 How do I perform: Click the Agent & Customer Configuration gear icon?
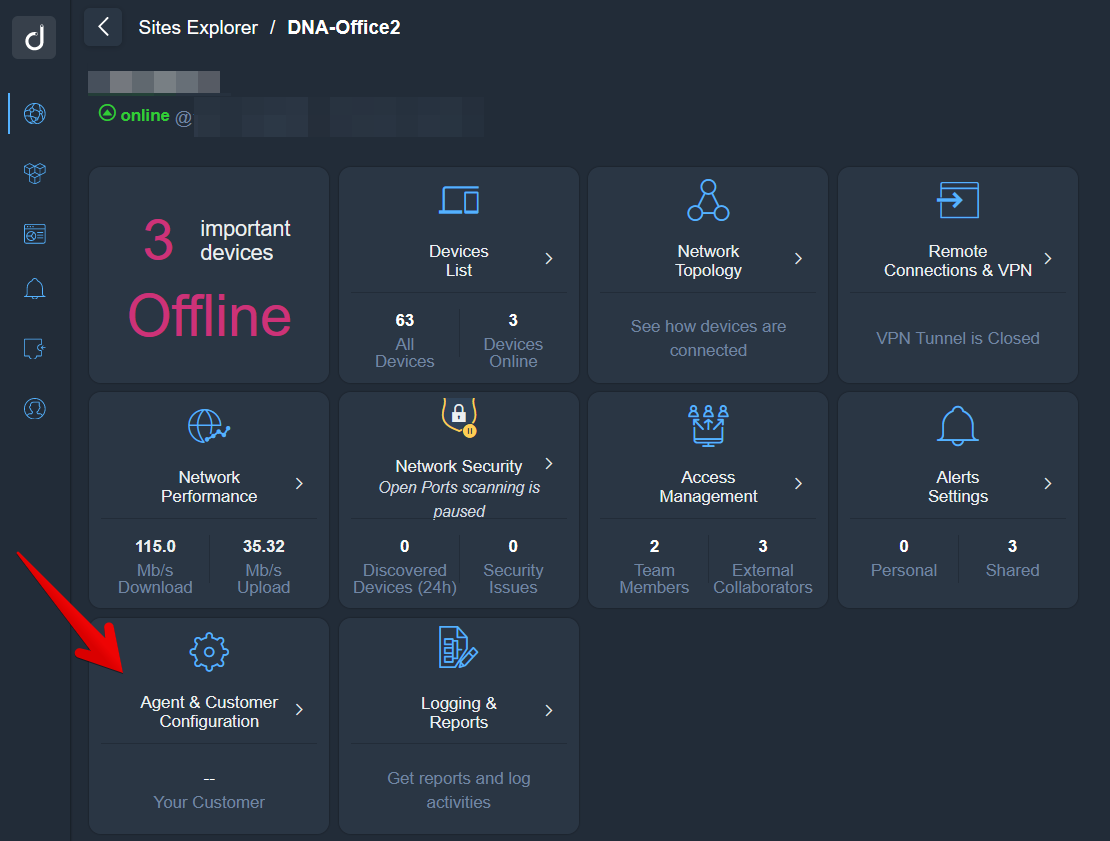[208, 650]
